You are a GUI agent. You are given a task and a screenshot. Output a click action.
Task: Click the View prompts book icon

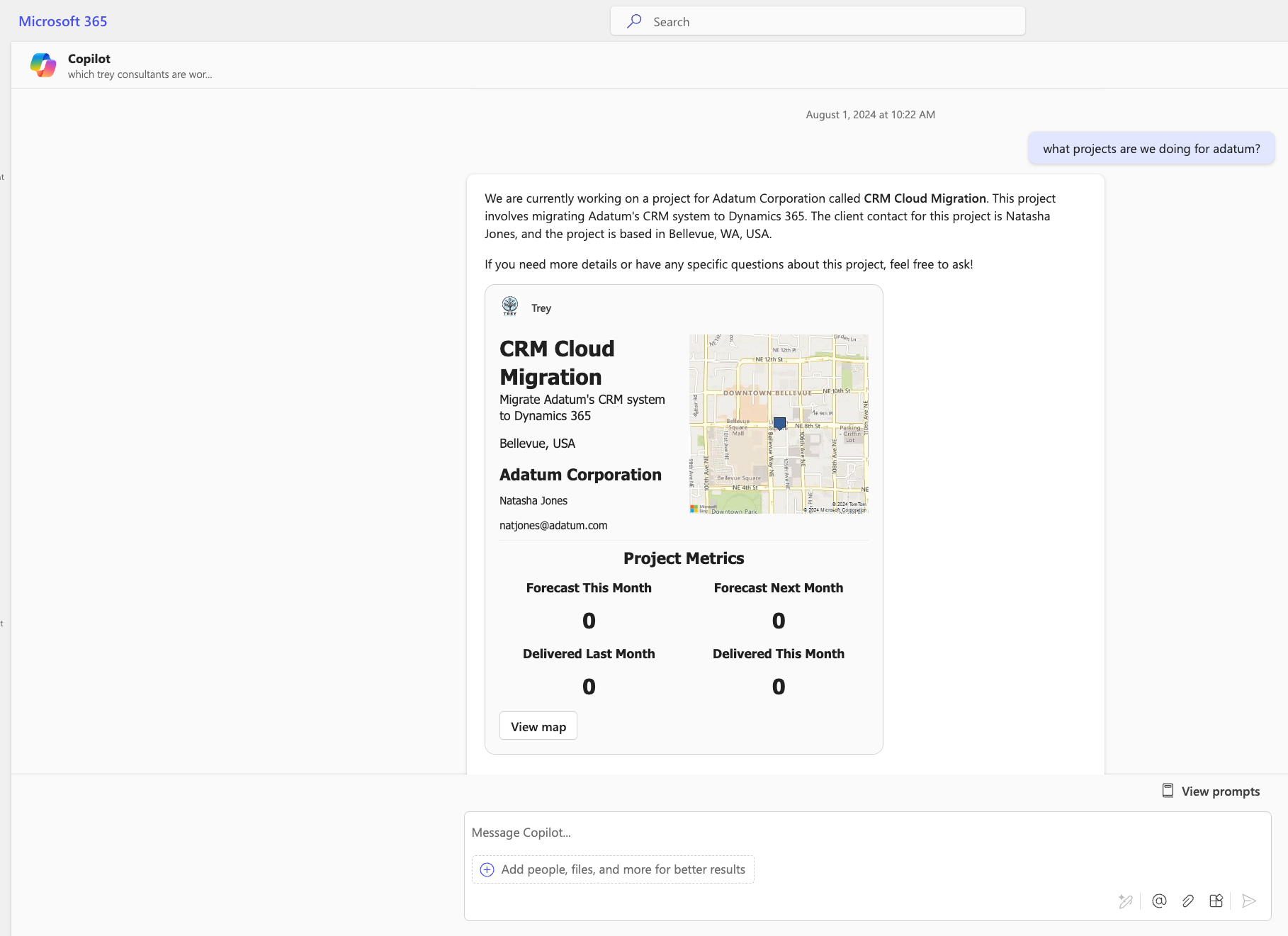(x=1168, y=791)
